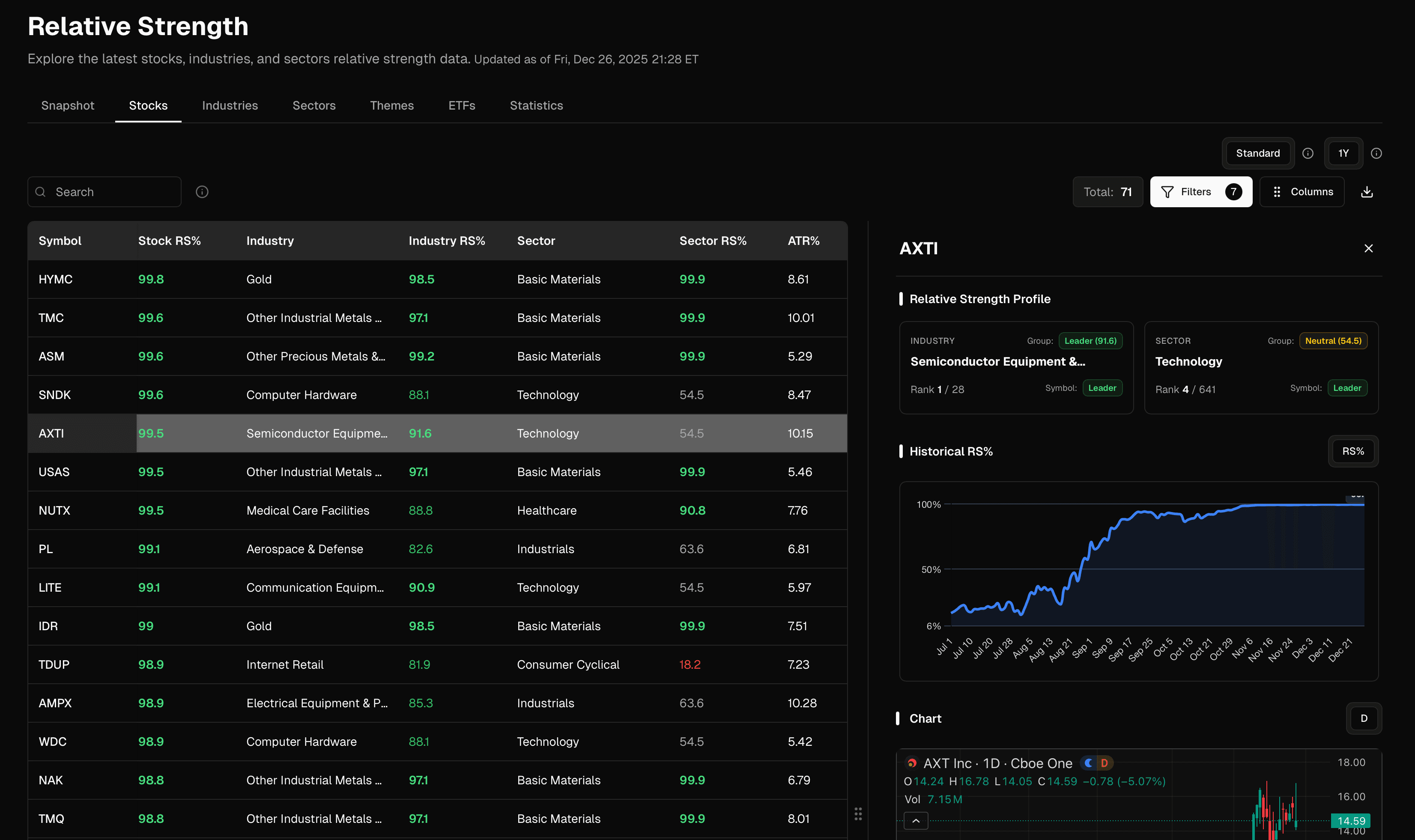Collapse the OHLC legend with the chevron button

[x=915, y=820]
